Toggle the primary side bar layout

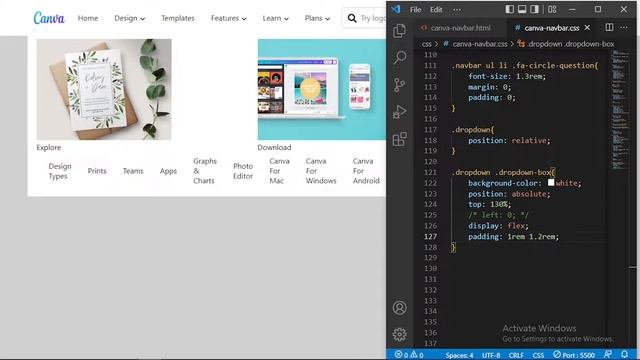pos(509,9)
